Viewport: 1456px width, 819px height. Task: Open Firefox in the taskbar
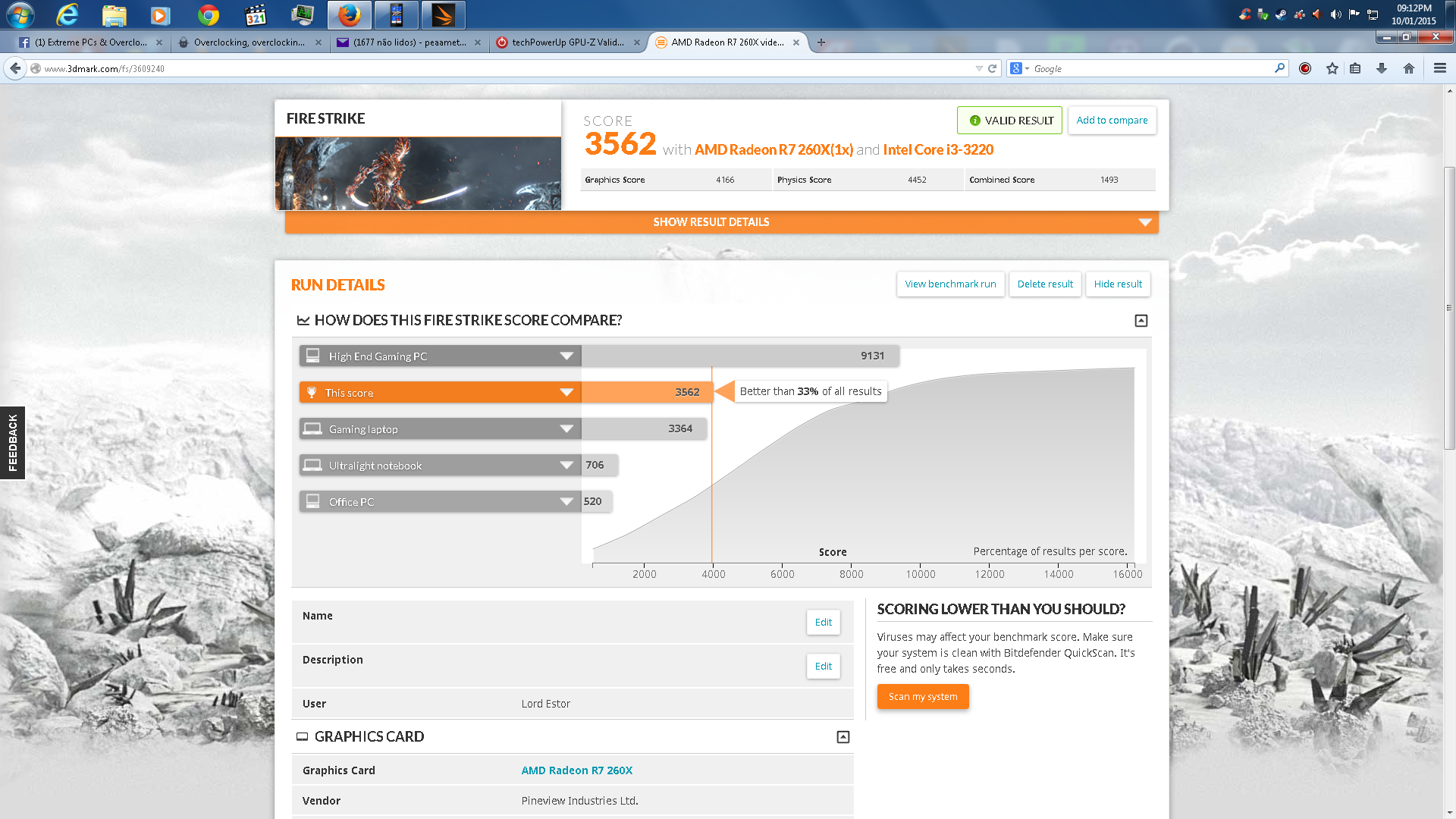click(350, 14)
